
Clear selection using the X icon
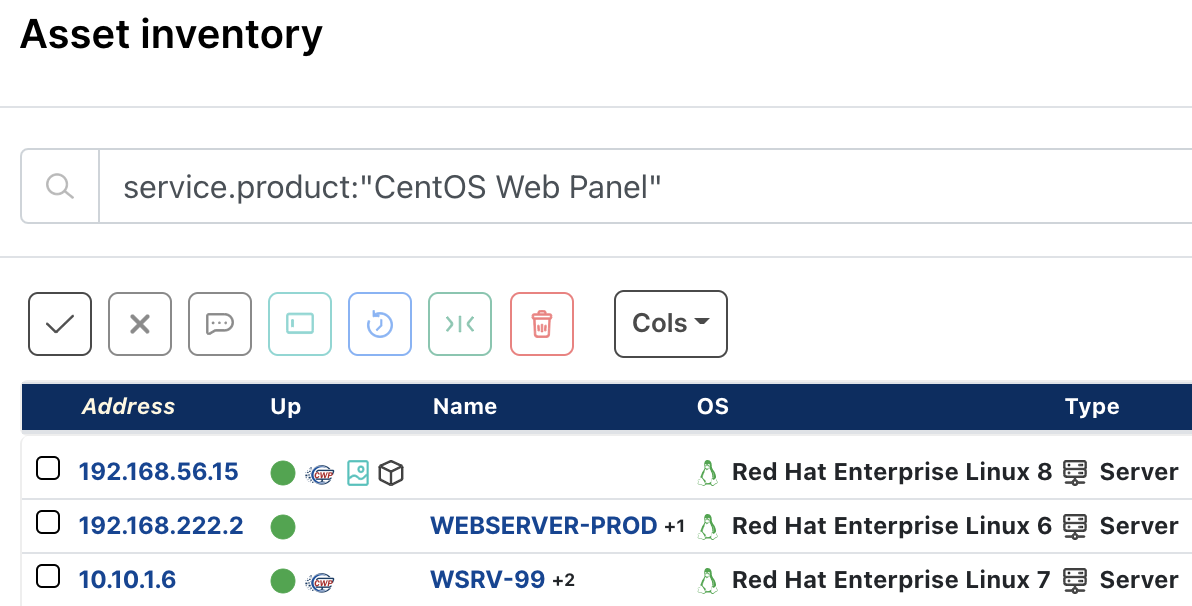(140, 323)
